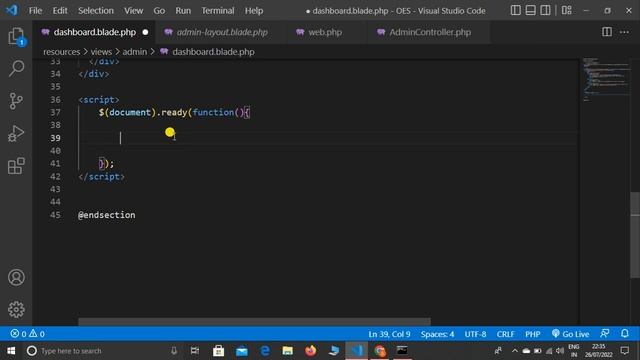Click the feedback icon in status bar
The width and height of the screenshot is (640, 360).
coord(605,334)
